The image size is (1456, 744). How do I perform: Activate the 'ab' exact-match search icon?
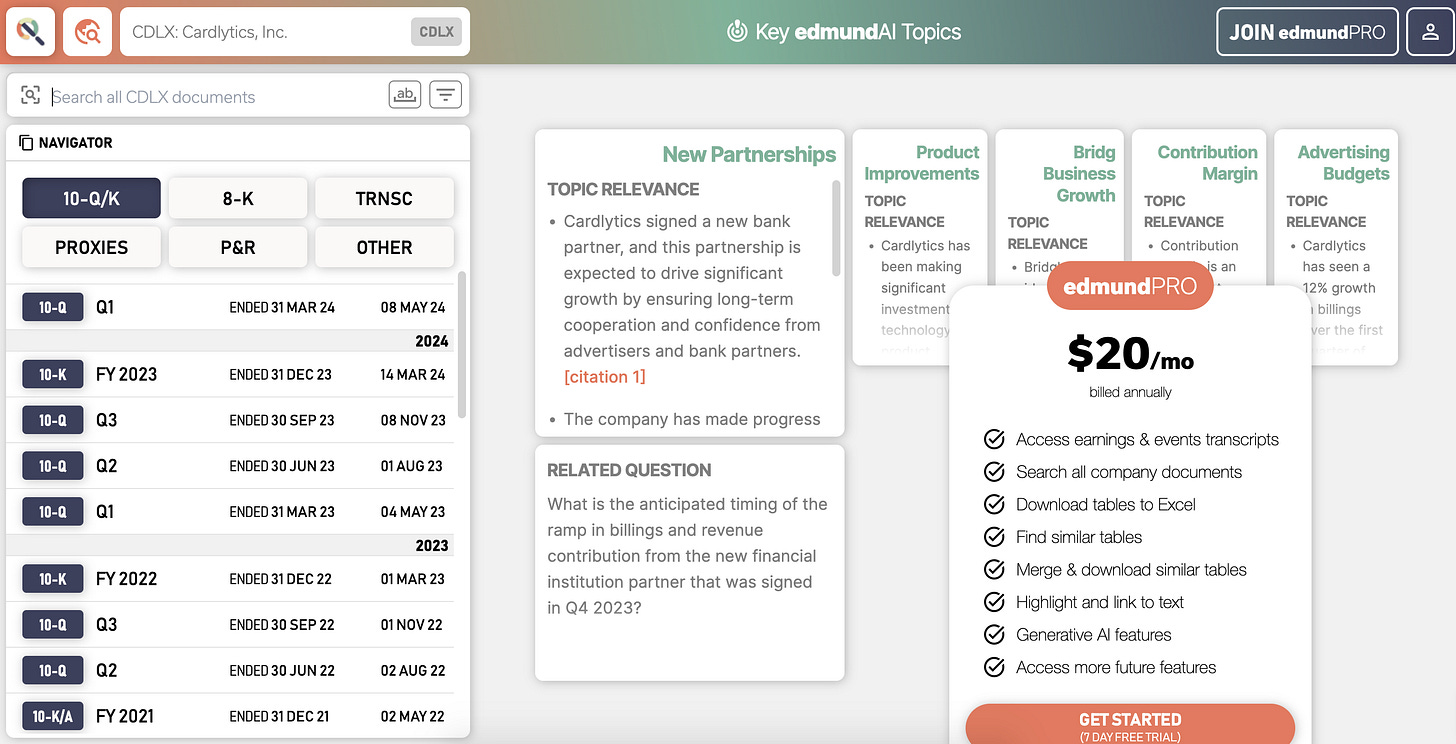point(404,93)
